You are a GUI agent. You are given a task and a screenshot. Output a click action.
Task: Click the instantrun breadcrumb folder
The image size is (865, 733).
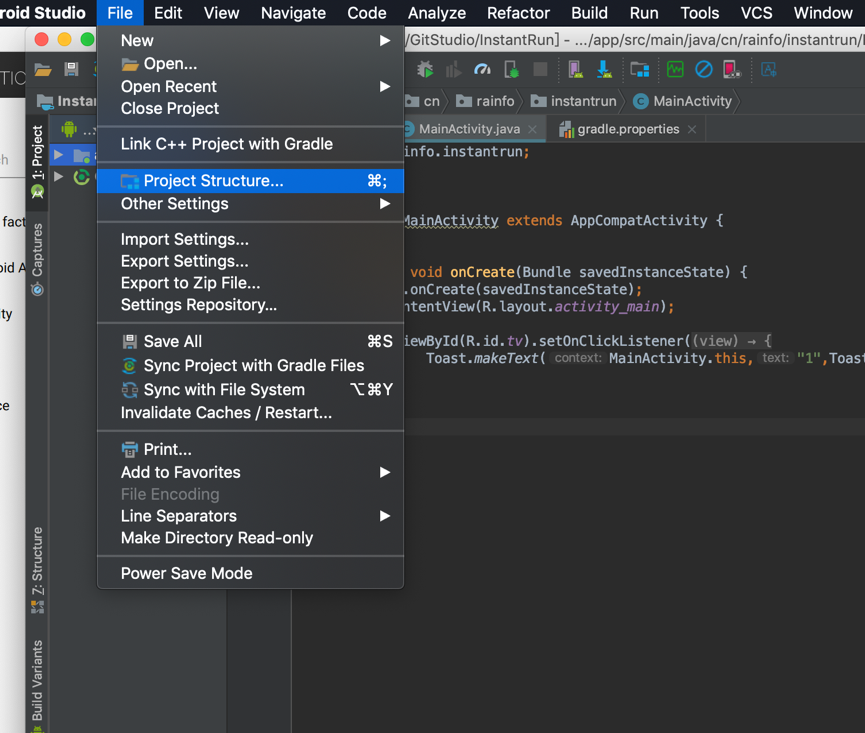tap(574, 101)
